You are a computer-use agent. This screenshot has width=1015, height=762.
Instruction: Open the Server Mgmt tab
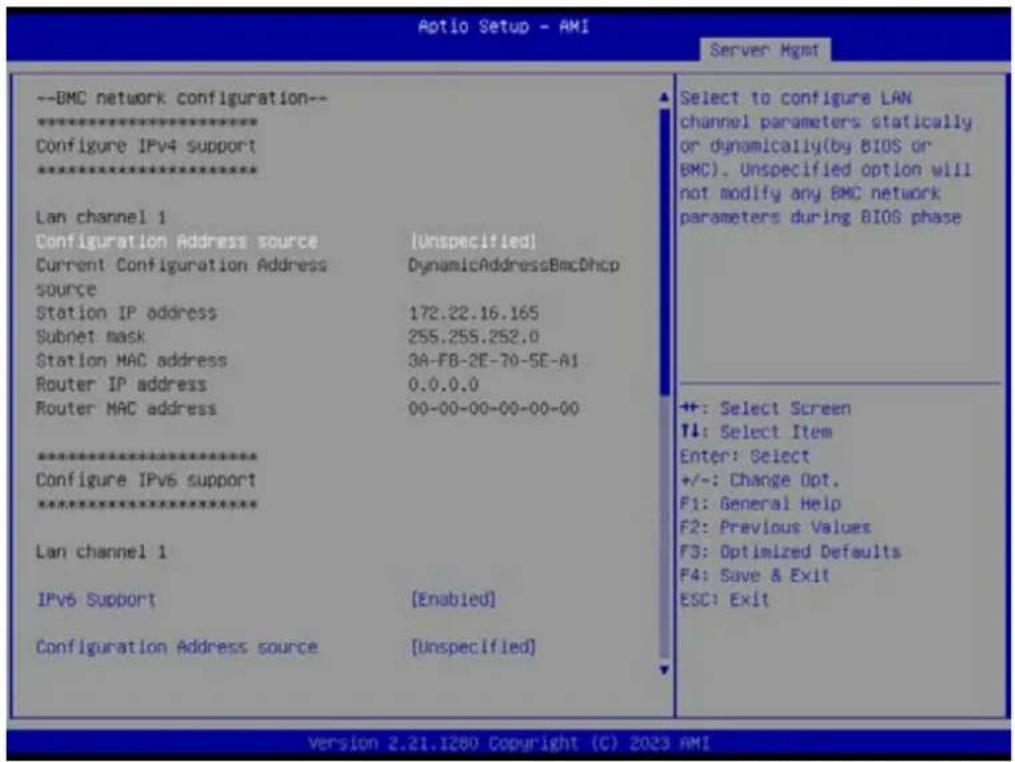764,50
